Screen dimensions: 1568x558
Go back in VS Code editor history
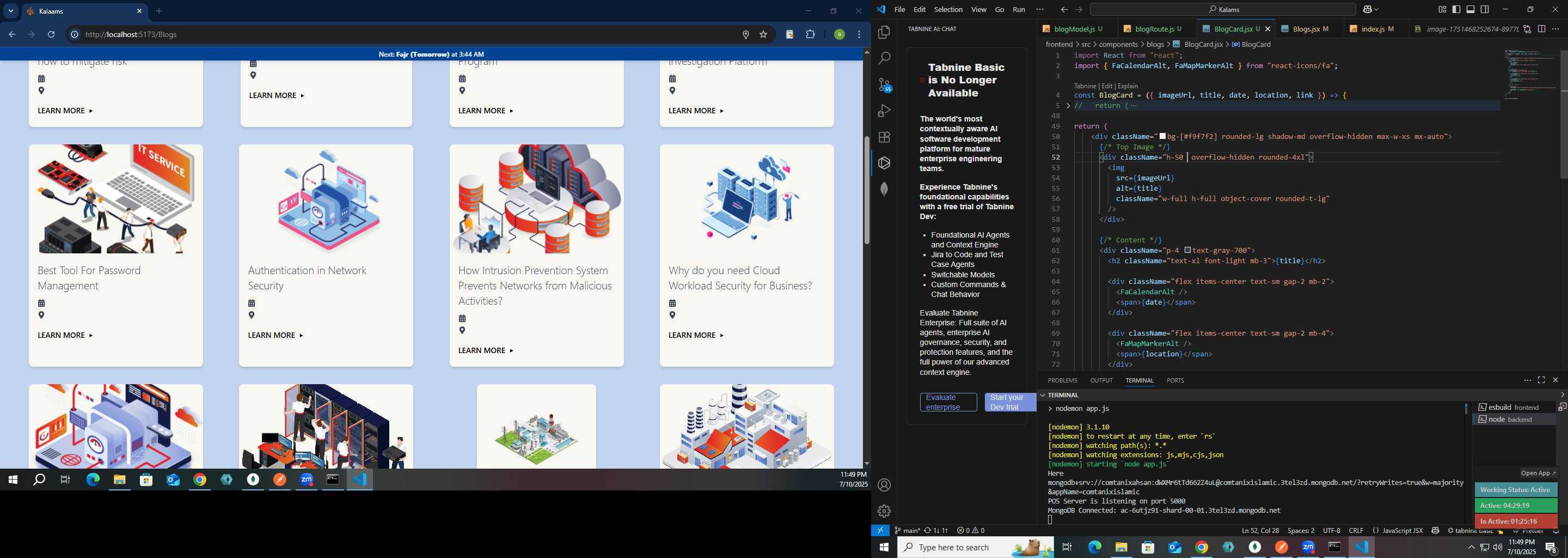click(1064, 10)
